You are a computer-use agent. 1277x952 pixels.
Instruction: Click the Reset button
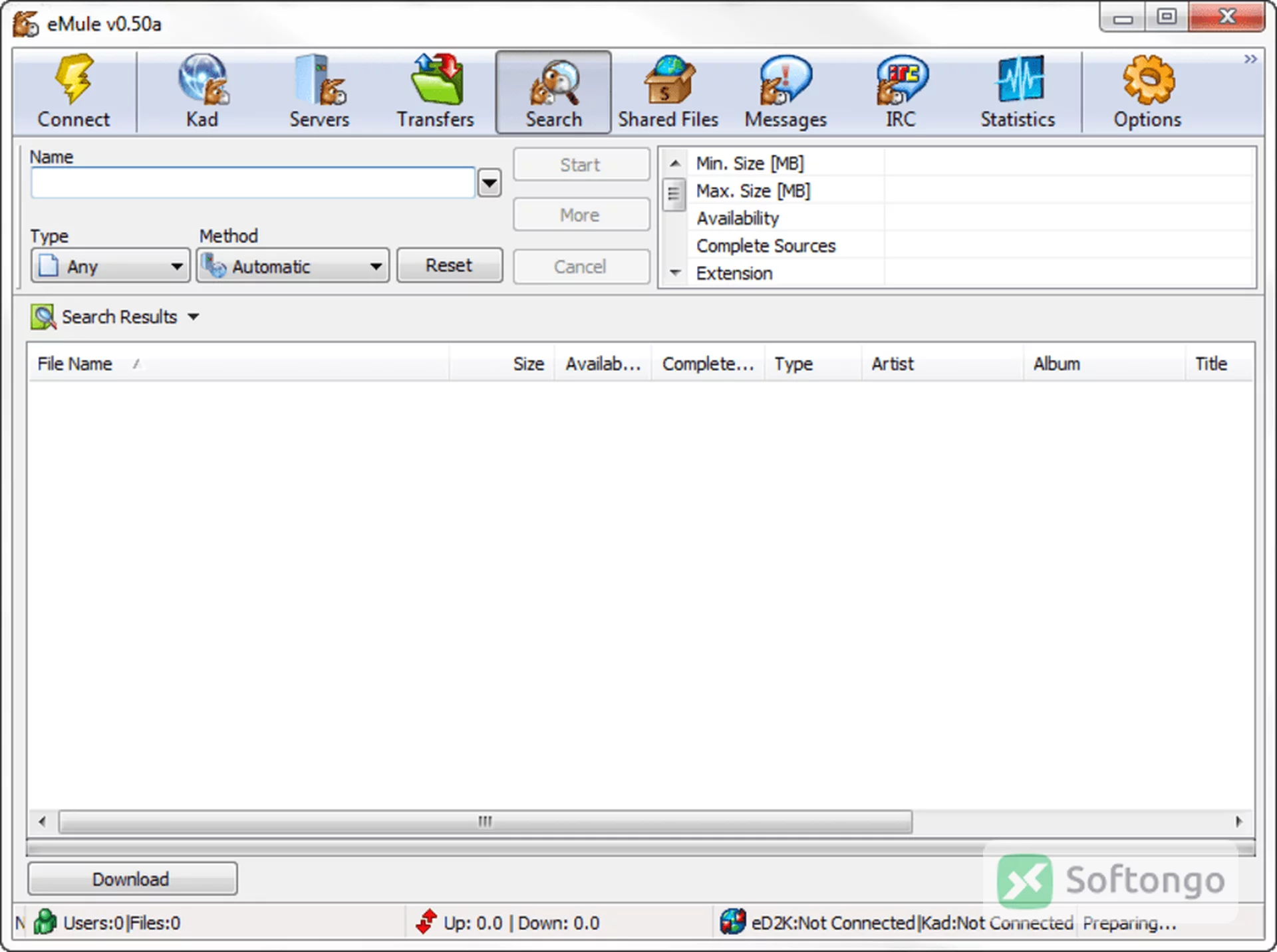pyautogui.click(x=450, y=265)
